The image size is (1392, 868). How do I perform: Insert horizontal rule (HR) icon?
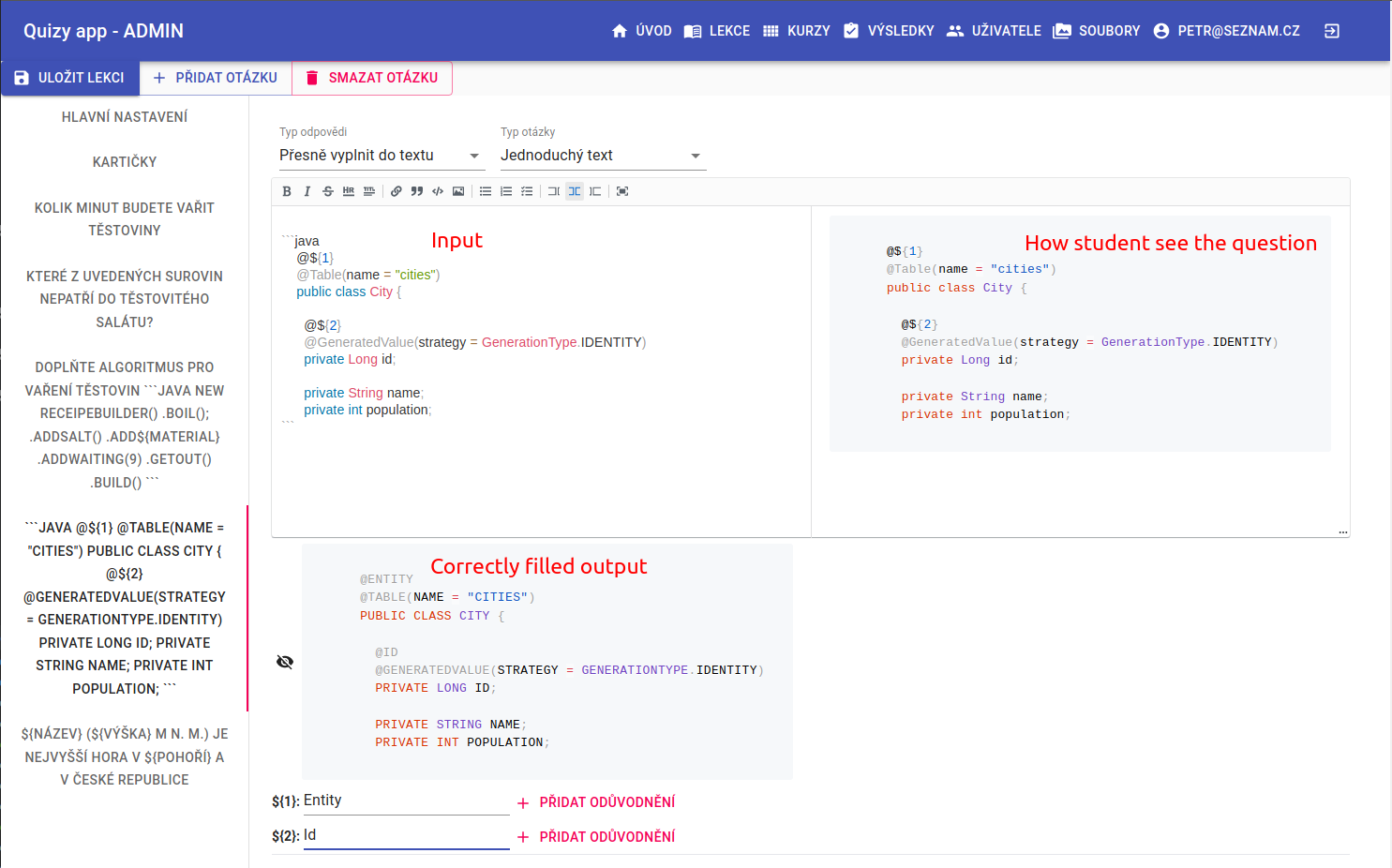[349, 191]
